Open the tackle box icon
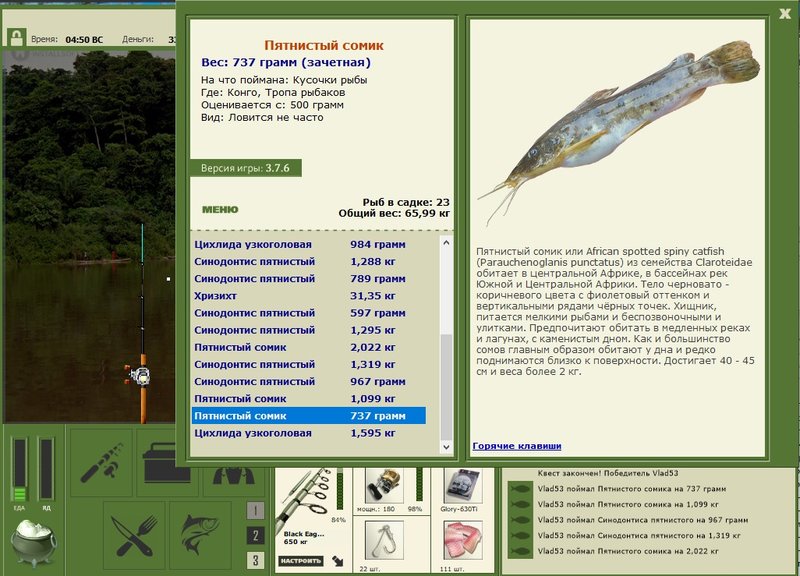This screenshot has height=576, width=800. click(167, 463)
